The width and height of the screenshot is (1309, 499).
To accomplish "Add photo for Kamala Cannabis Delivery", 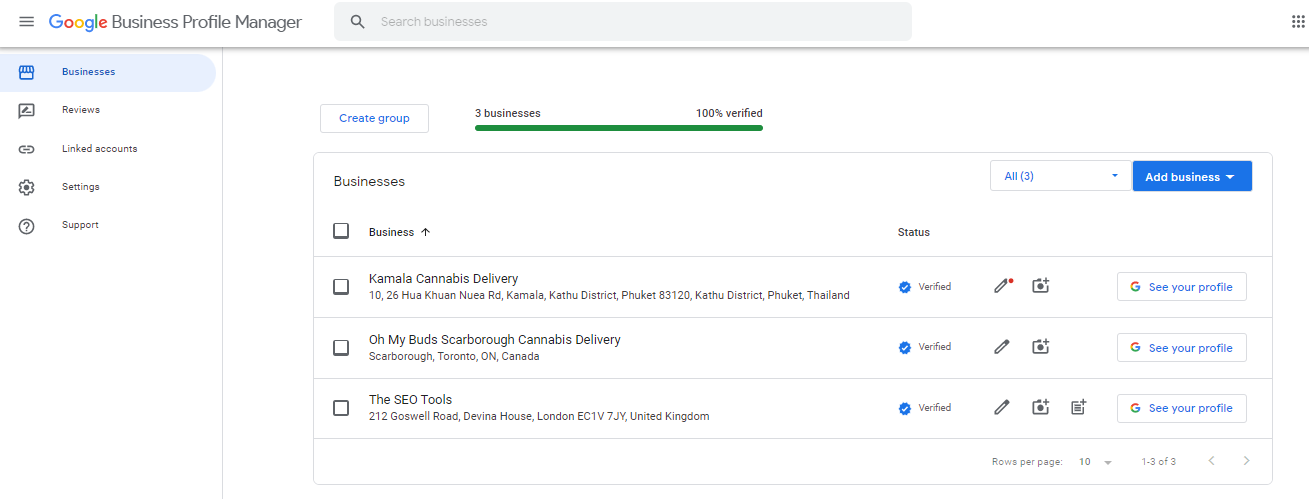I will click(x=1041, y=286).
